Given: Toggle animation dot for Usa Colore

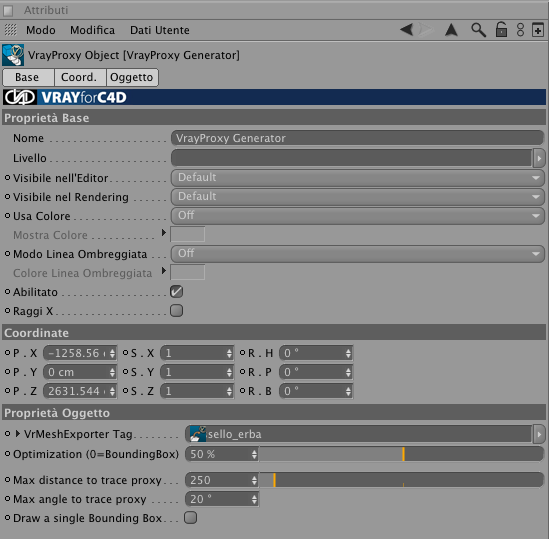Looking at the screenshot, I should click(x=7, y=215).
